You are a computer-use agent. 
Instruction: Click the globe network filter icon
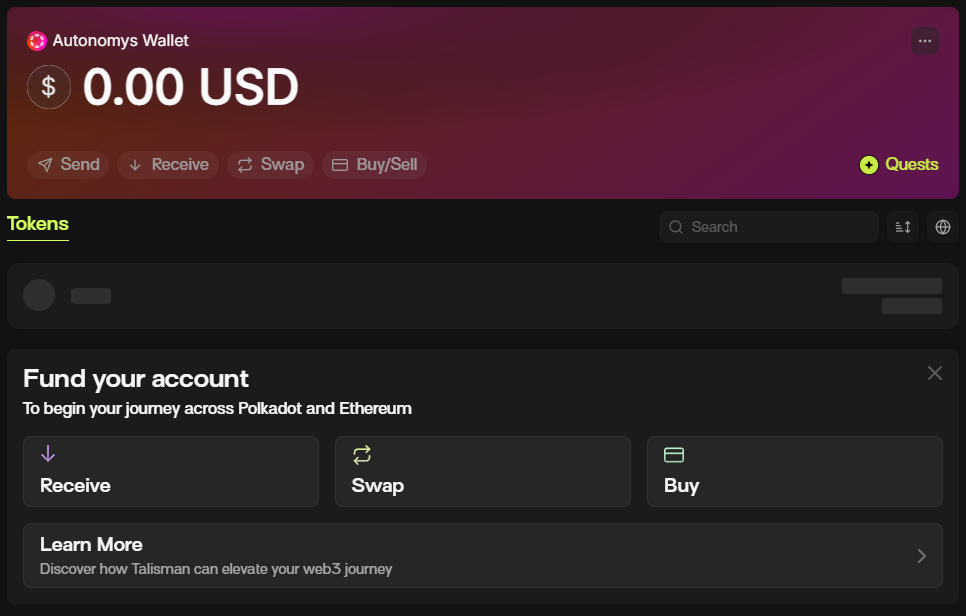pyautogui.click(x=942, y=227)
